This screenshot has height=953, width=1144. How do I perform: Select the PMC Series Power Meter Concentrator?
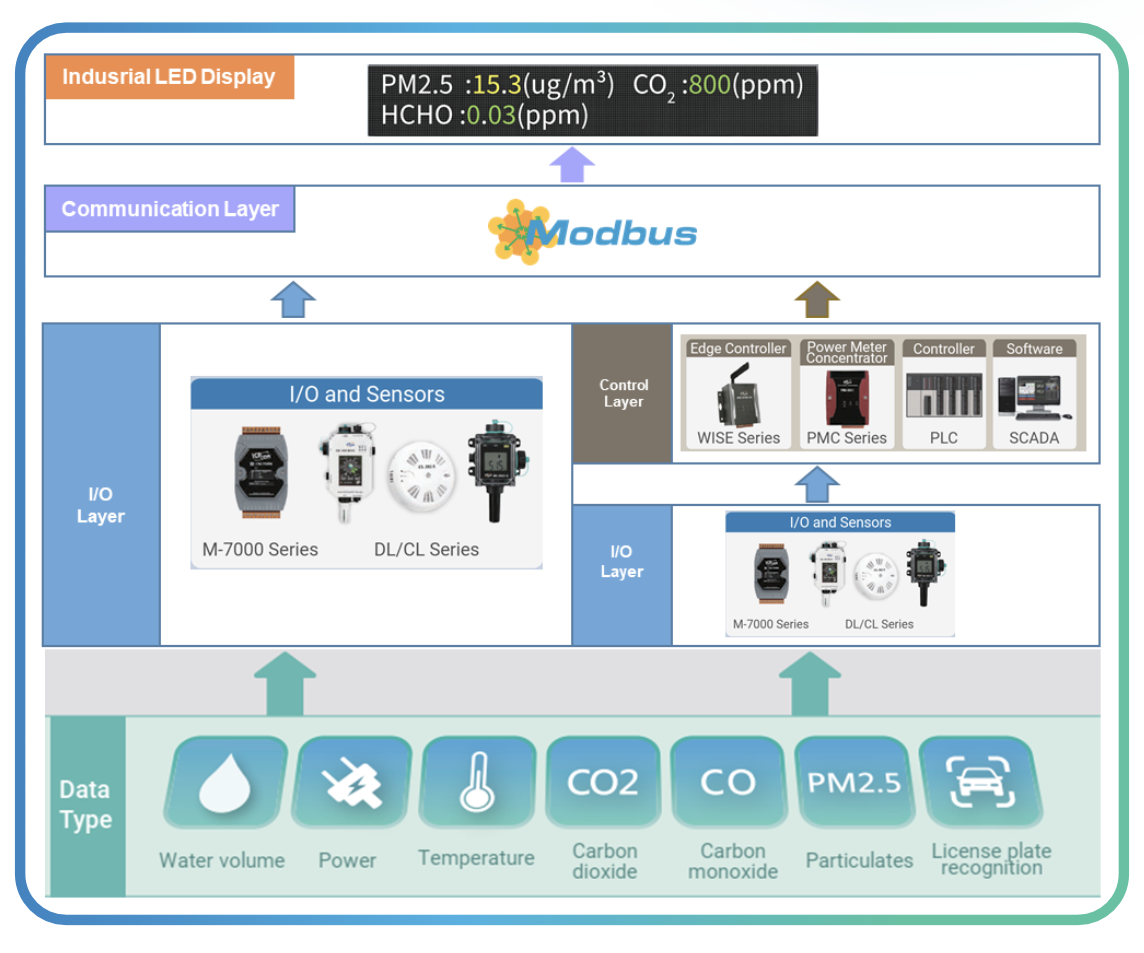[x=846, y=395]
